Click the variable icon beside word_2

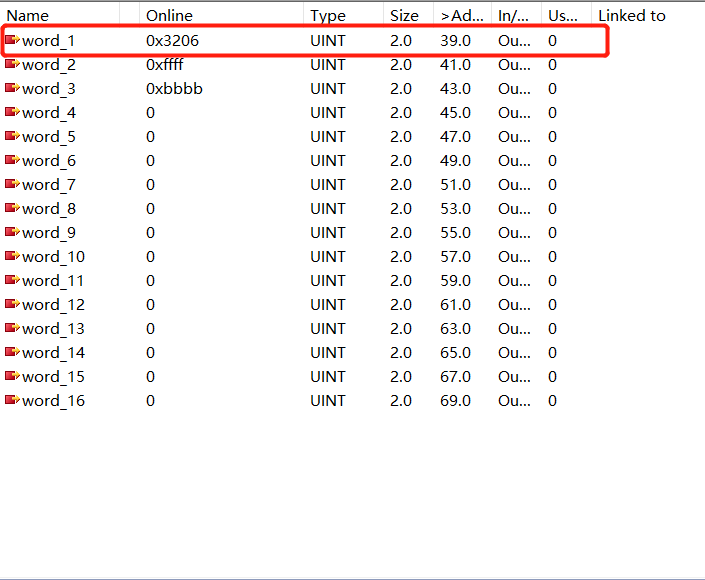coord(12,64)
